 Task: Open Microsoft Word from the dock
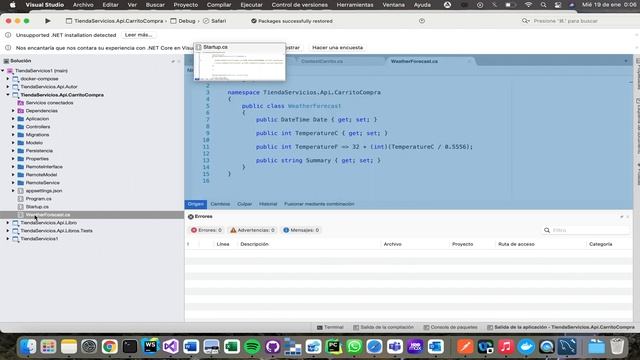[x=191, y=347]
